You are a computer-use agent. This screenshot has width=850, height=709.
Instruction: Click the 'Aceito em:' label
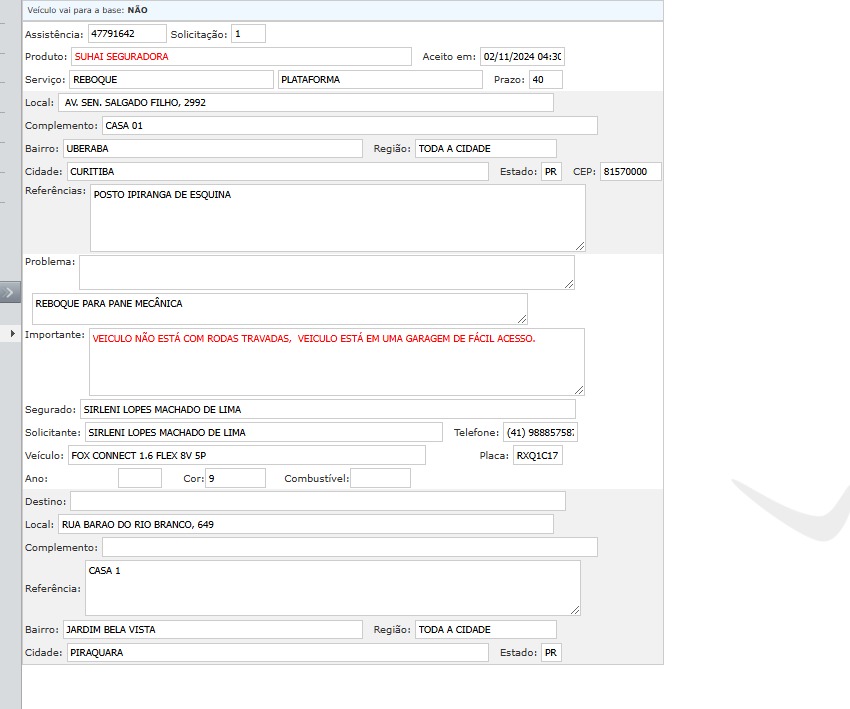tap(449, 56)
